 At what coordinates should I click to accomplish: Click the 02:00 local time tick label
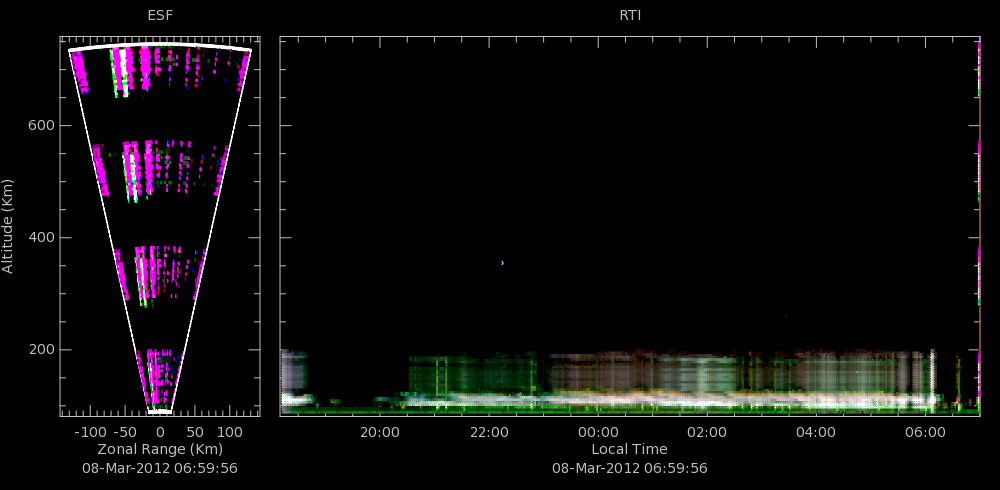[x=707, y=433]
